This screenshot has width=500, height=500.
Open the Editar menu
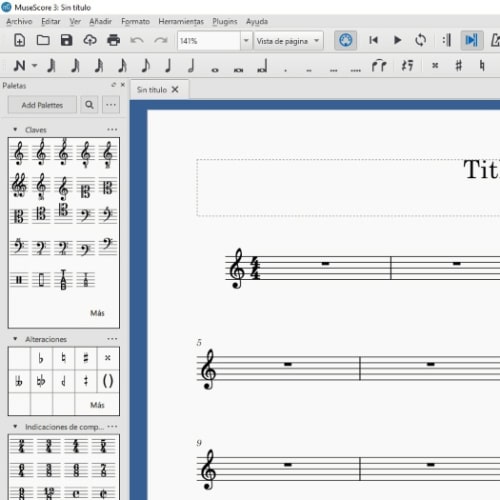click(51, 22)
